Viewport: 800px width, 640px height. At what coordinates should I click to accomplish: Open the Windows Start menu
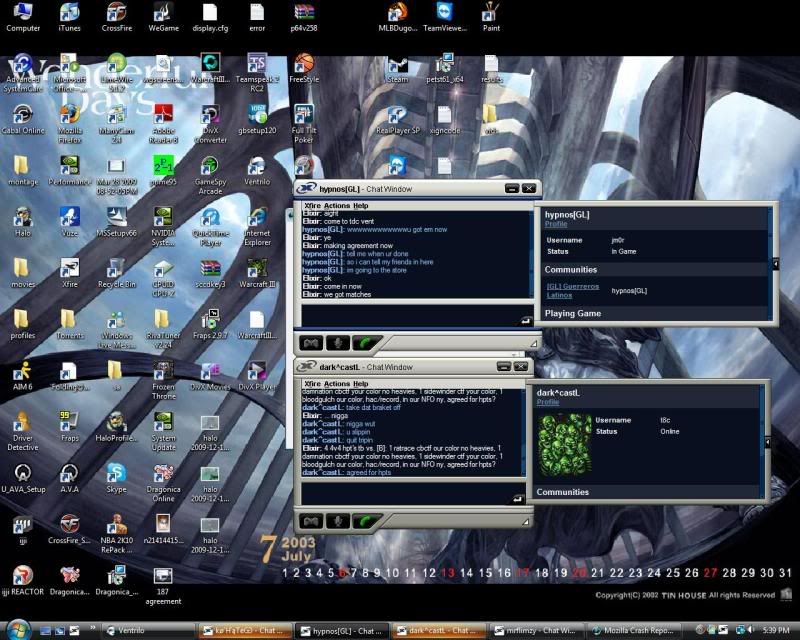coord(17,629)
